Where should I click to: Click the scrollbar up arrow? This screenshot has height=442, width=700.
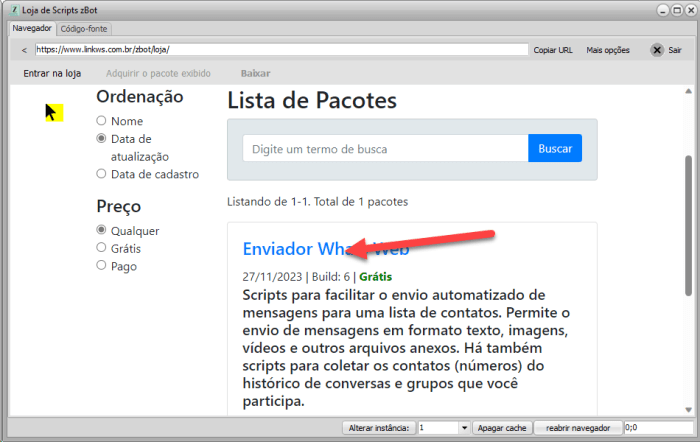(688, 92)
